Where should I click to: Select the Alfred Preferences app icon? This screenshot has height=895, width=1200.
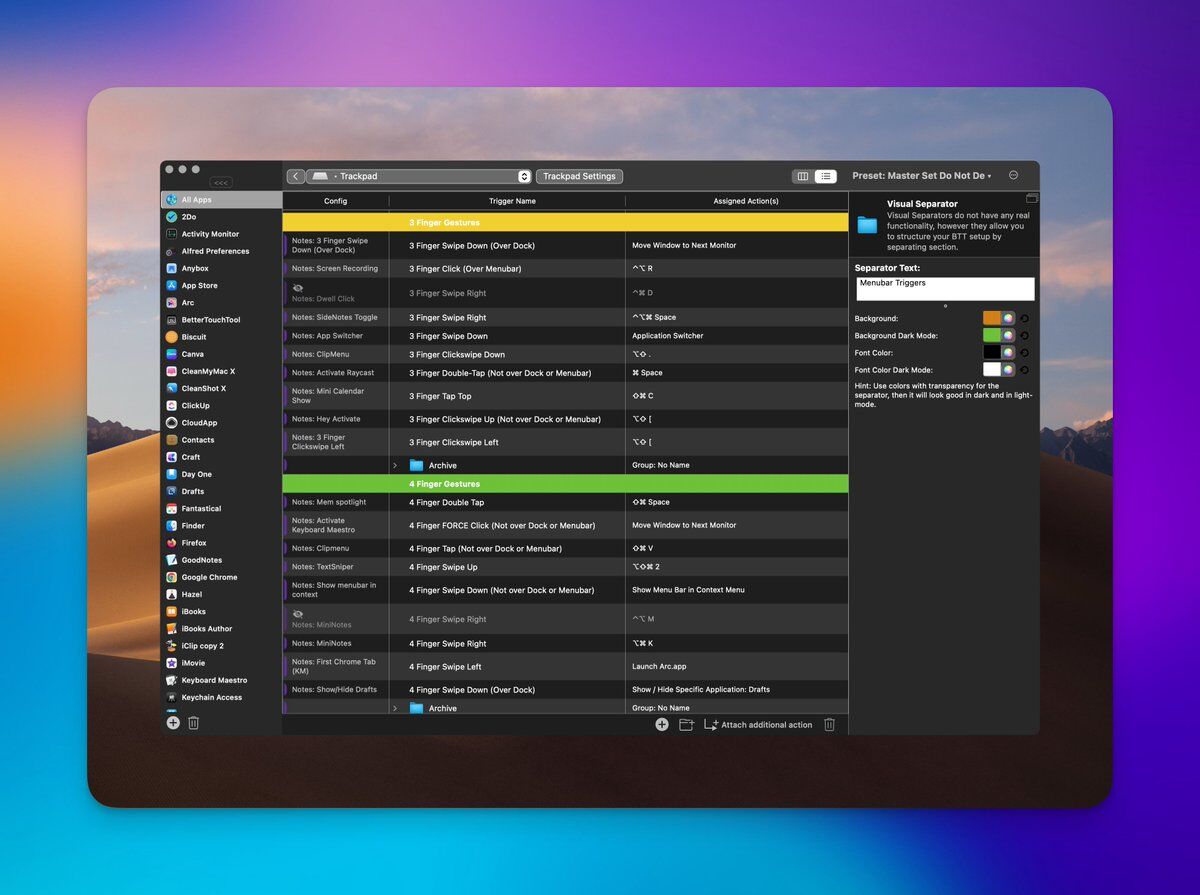click(x=172, y=251)
